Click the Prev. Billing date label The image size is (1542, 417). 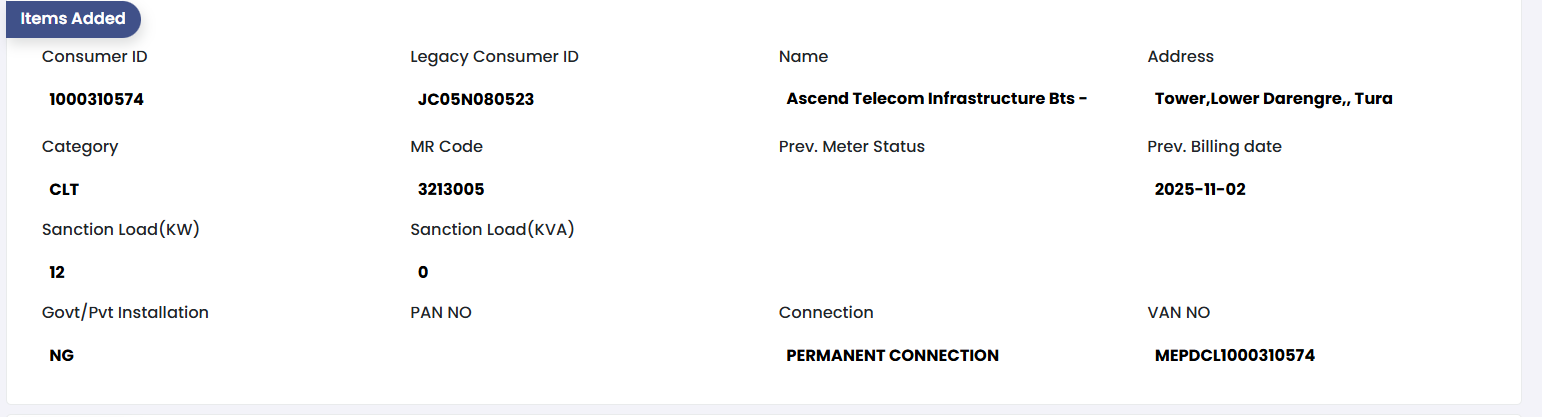click(1214, 147)
